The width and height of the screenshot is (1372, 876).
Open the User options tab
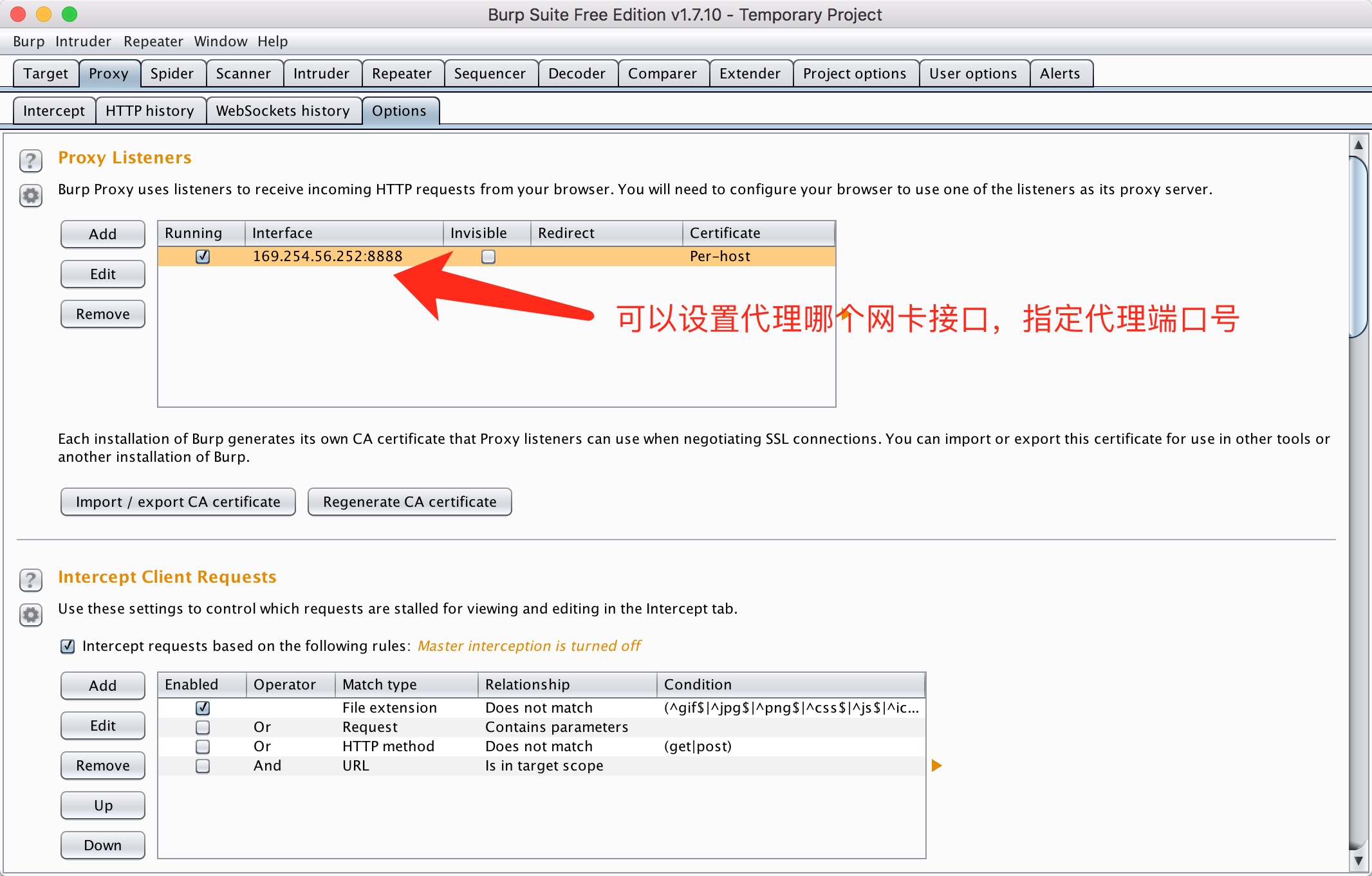point(973,73)
